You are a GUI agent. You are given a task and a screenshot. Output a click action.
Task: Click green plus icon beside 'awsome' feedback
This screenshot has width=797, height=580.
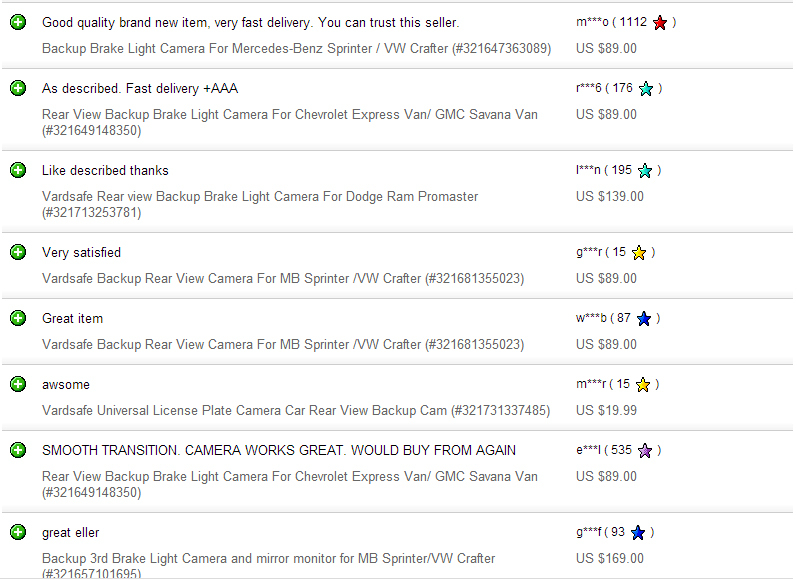point(18,384)
